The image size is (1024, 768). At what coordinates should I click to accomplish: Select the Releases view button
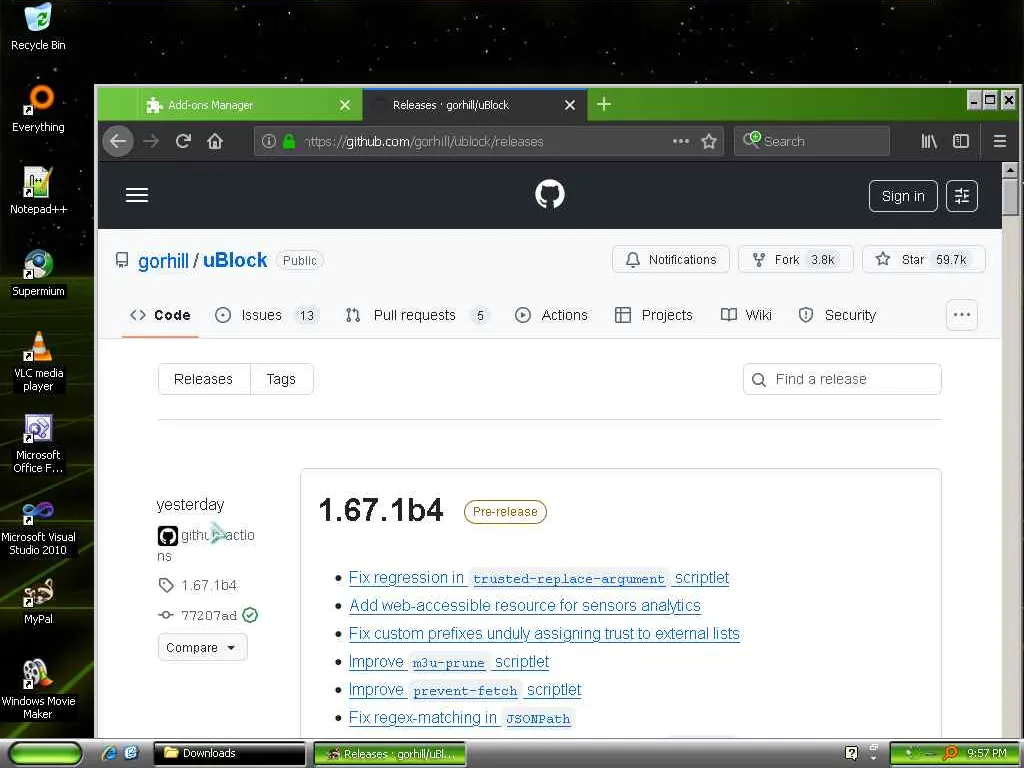coord(204,379)
